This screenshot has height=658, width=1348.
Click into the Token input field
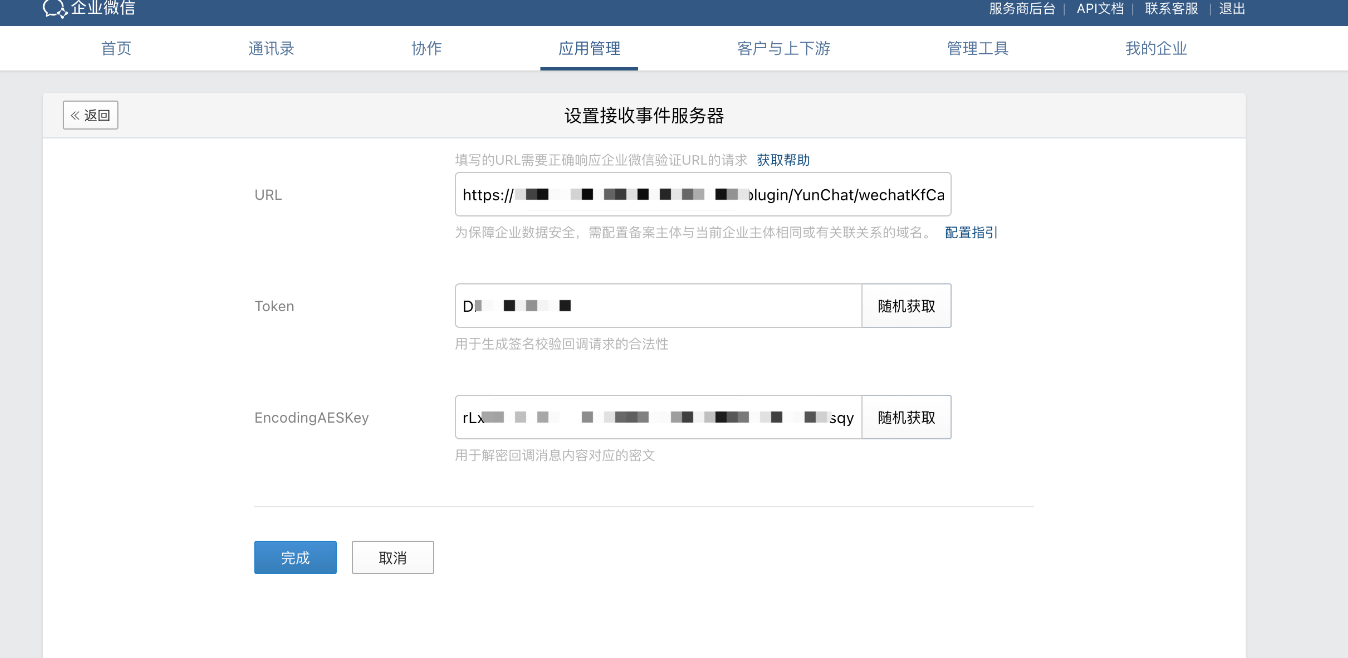(658, 306)
